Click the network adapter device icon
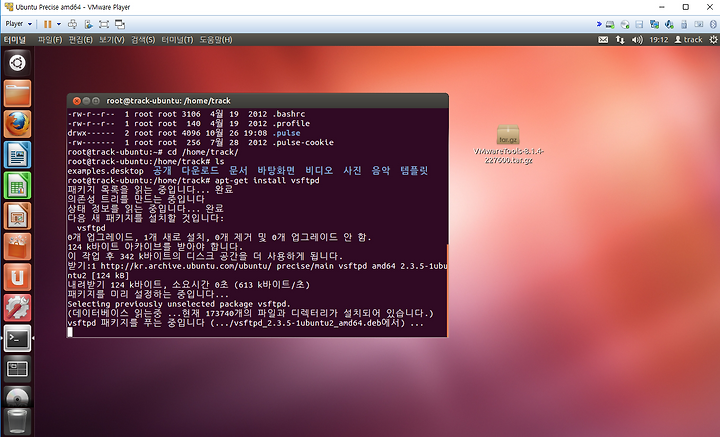 (654, 24)
